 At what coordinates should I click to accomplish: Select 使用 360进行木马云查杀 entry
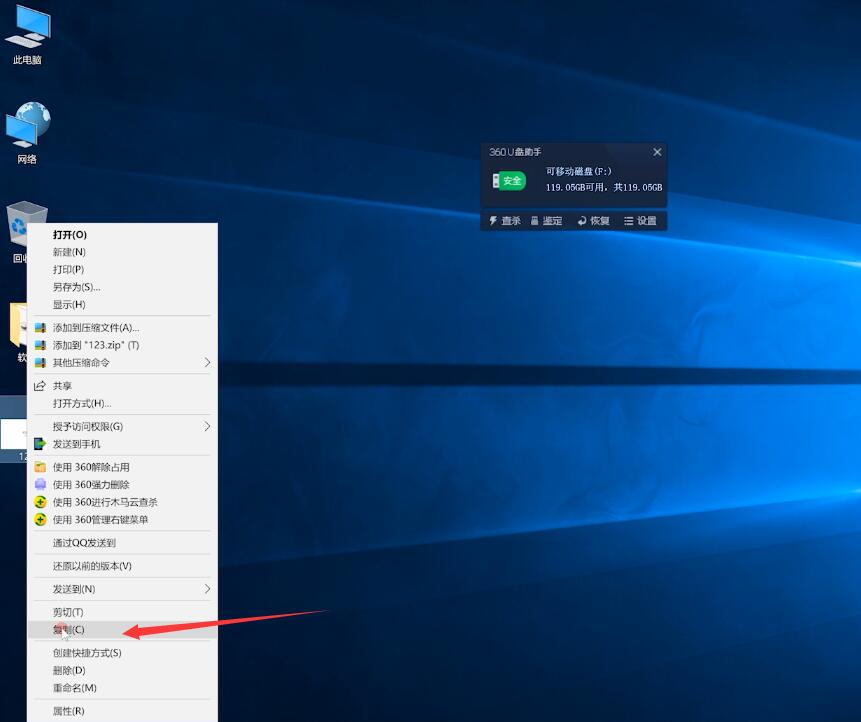(122, 502)
